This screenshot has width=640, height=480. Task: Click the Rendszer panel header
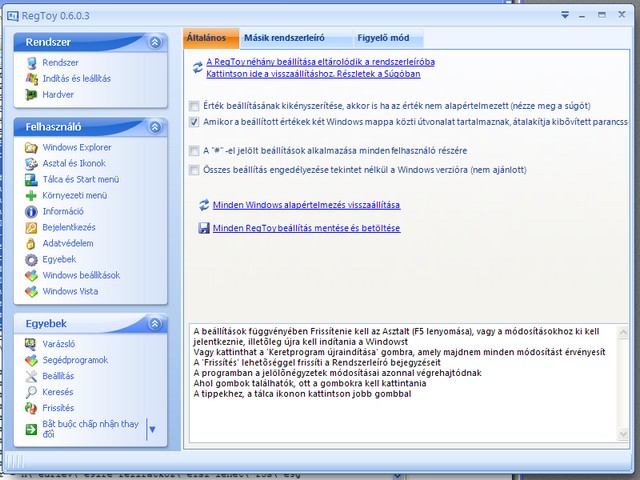pos(91,42)
